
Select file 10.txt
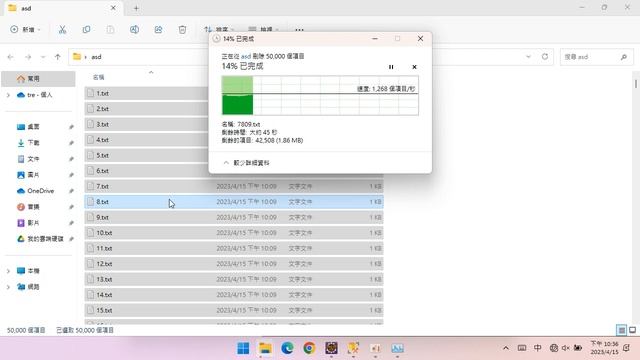[234, 233]
